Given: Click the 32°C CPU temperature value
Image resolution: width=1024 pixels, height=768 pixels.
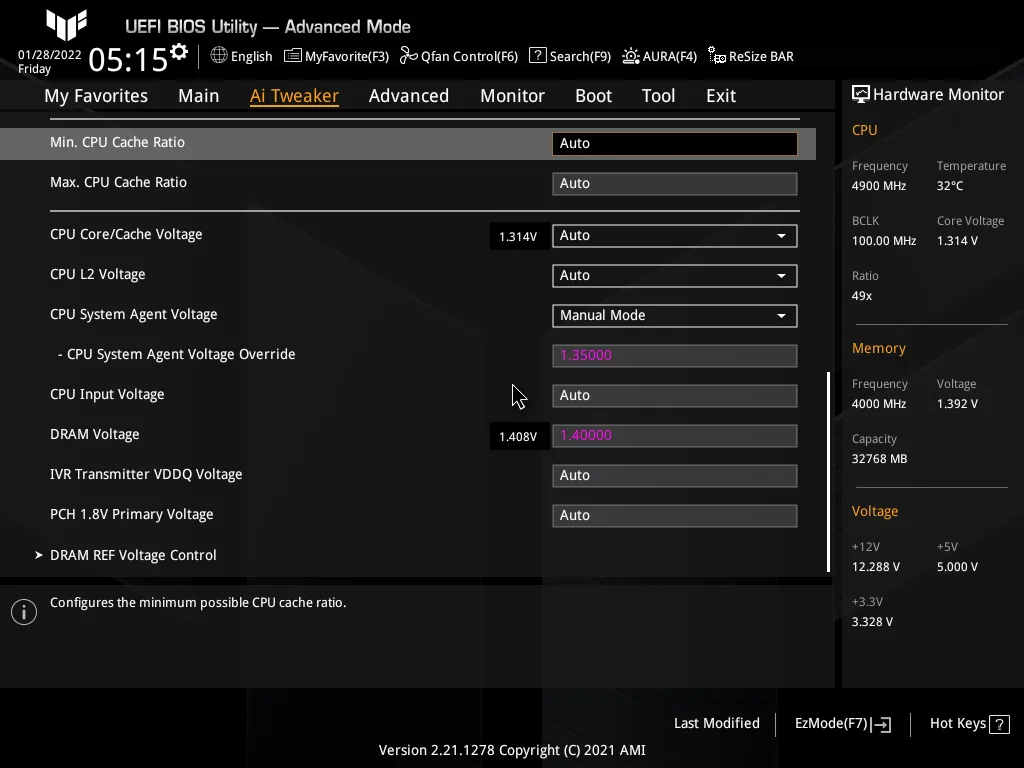Looking at the screenshot, I should pyautogui.click(x=950, y=185).
